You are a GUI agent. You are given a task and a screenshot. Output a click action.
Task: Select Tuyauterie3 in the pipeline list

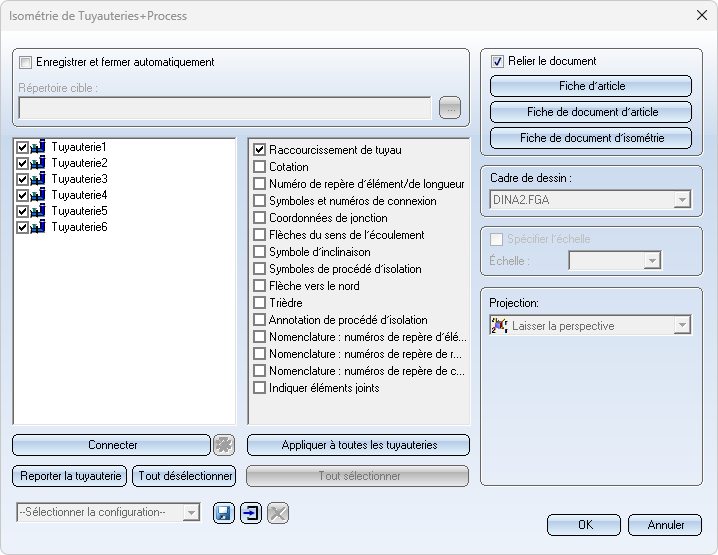pos(79,179)
